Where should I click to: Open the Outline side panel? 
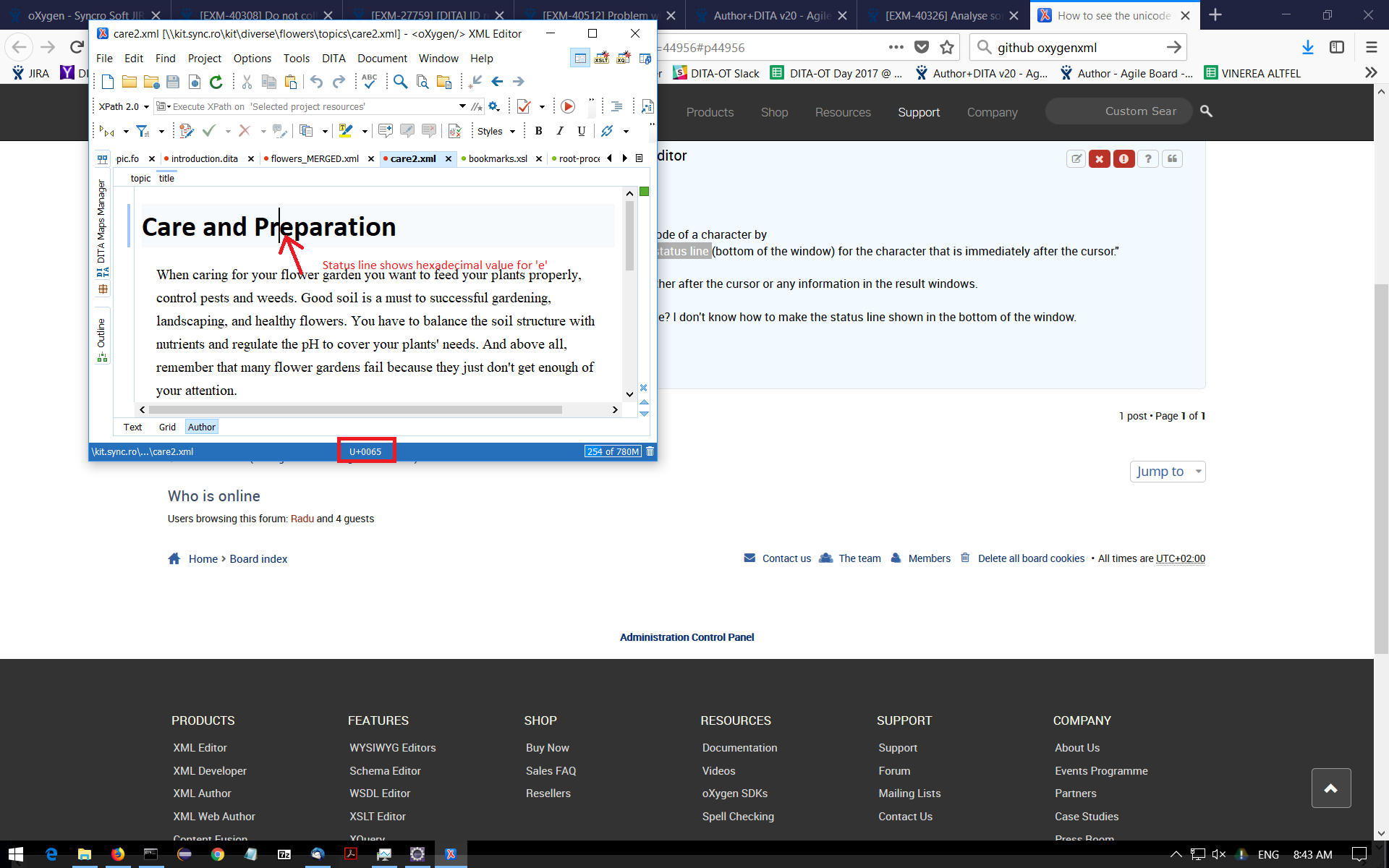[101, 339]
